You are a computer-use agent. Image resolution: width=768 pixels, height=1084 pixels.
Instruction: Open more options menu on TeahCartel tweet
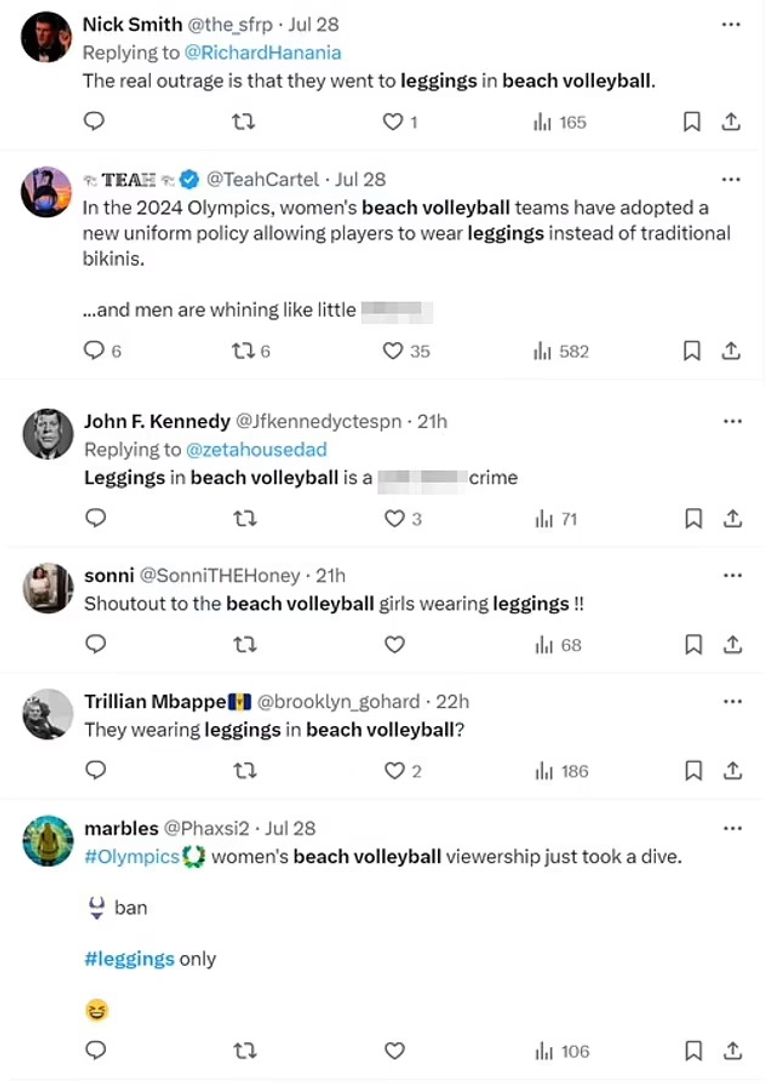[x=732, y=179]
